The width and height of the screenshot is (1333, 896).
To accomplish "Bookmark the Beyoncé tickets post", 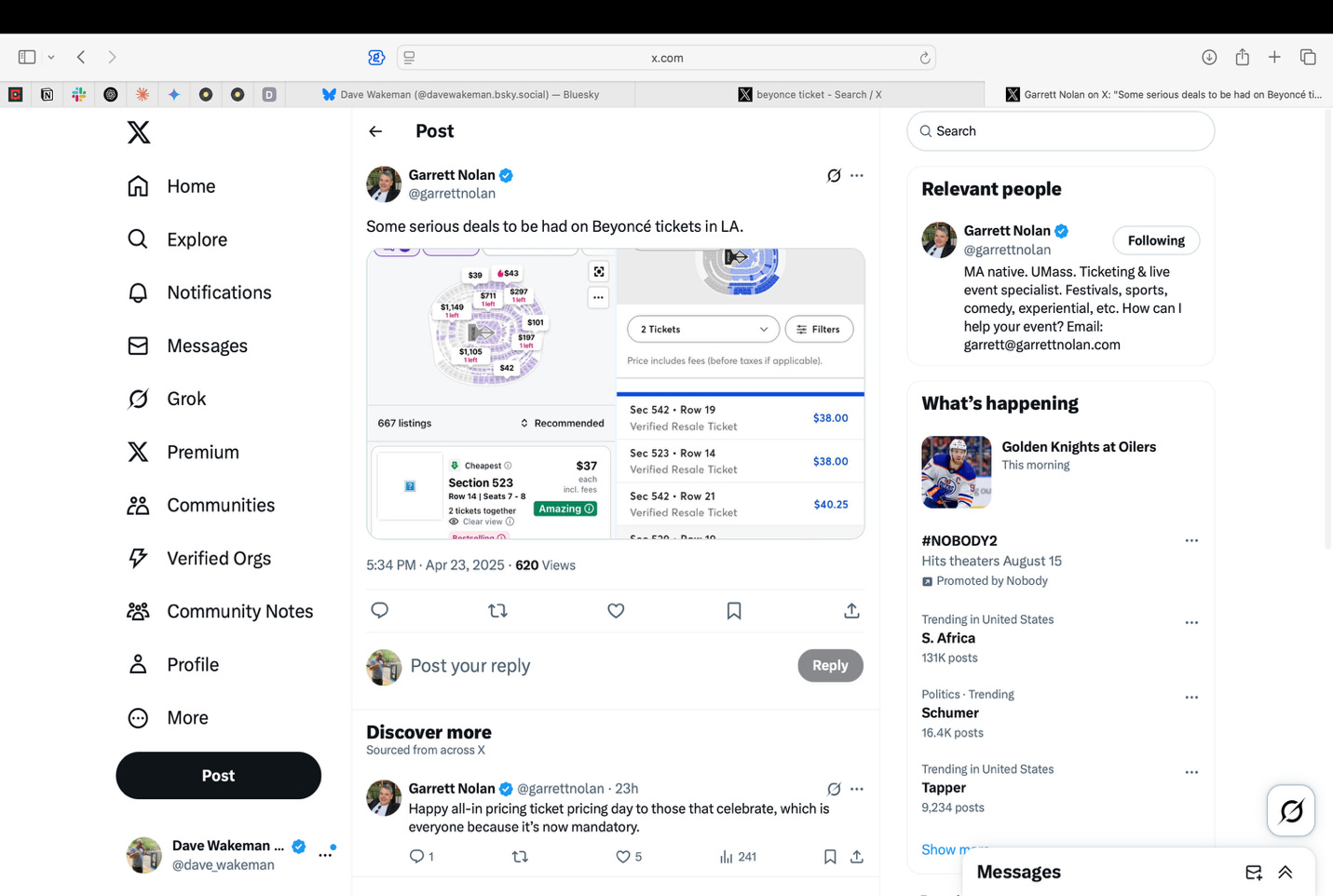I will [x=734, y=611].
